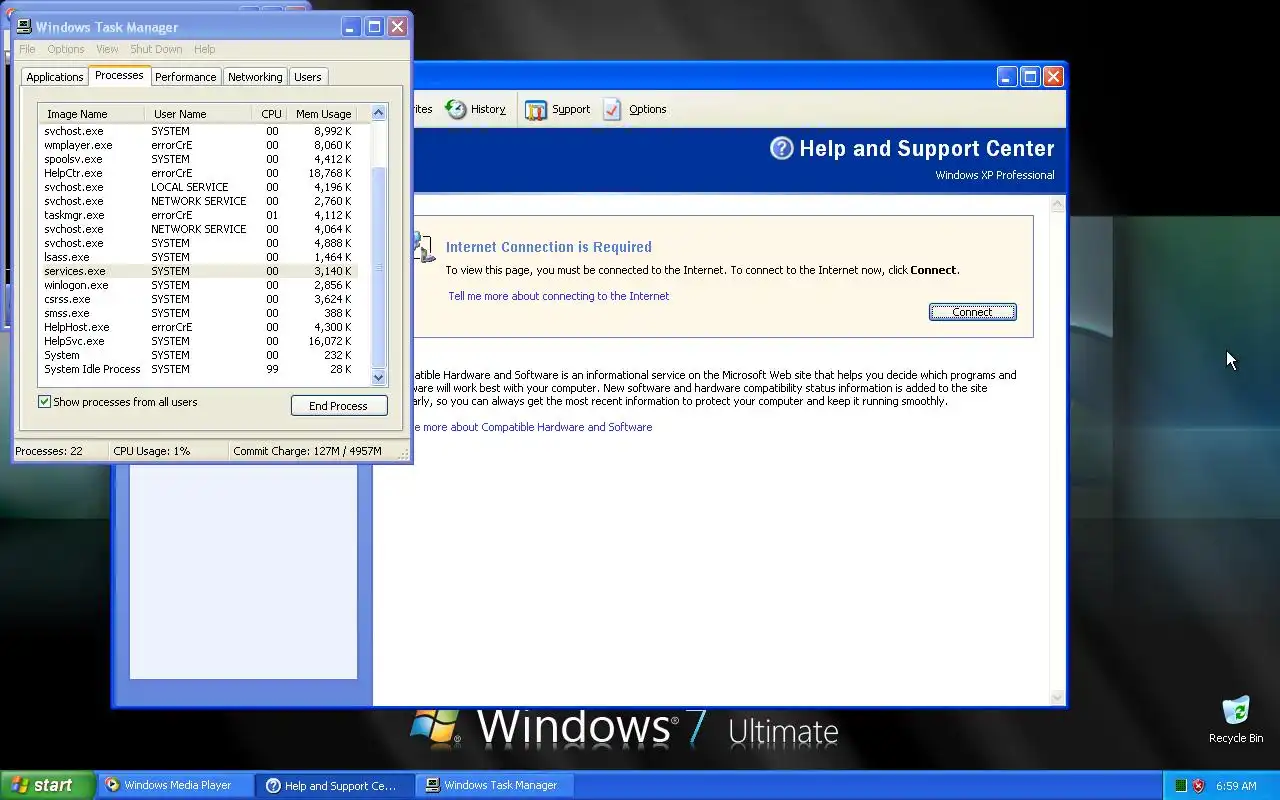Image resolution: width=1280 pixels, height=800 pixels.
Task: Open Task Manager View menu
Action: pos(107,49)
